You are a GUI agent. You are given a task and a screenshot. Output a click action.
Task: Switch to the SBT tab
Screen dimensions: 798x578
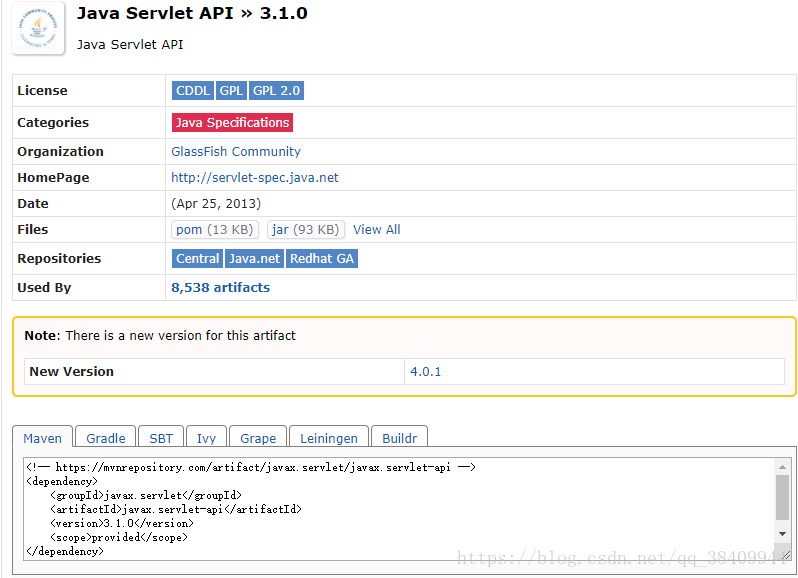click(x=161, y=438)
